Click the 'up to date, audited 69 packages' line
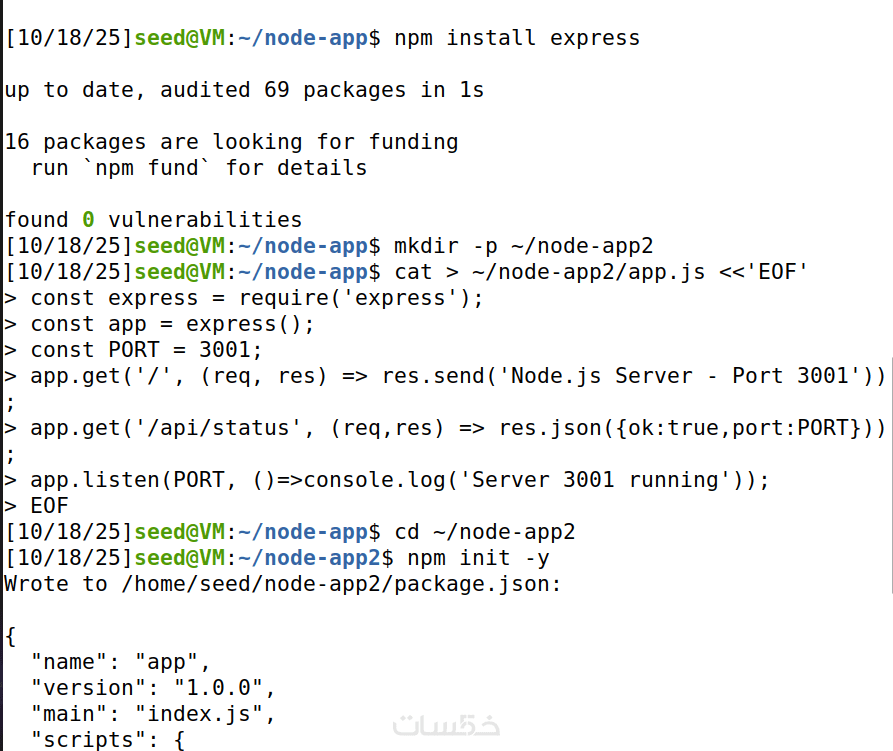893x751 pixels. [244, 90]
